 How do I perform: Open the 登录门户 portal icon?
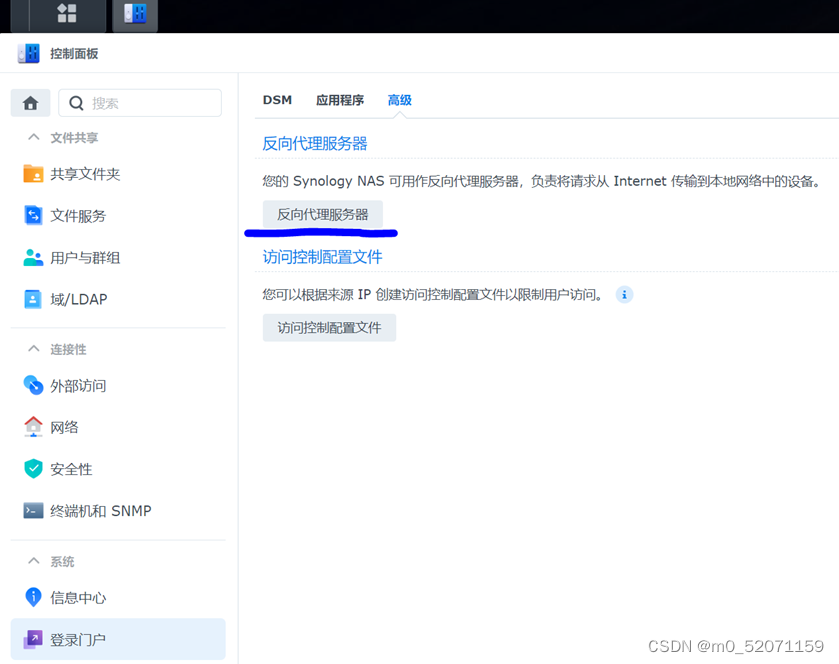pos(33,639)
